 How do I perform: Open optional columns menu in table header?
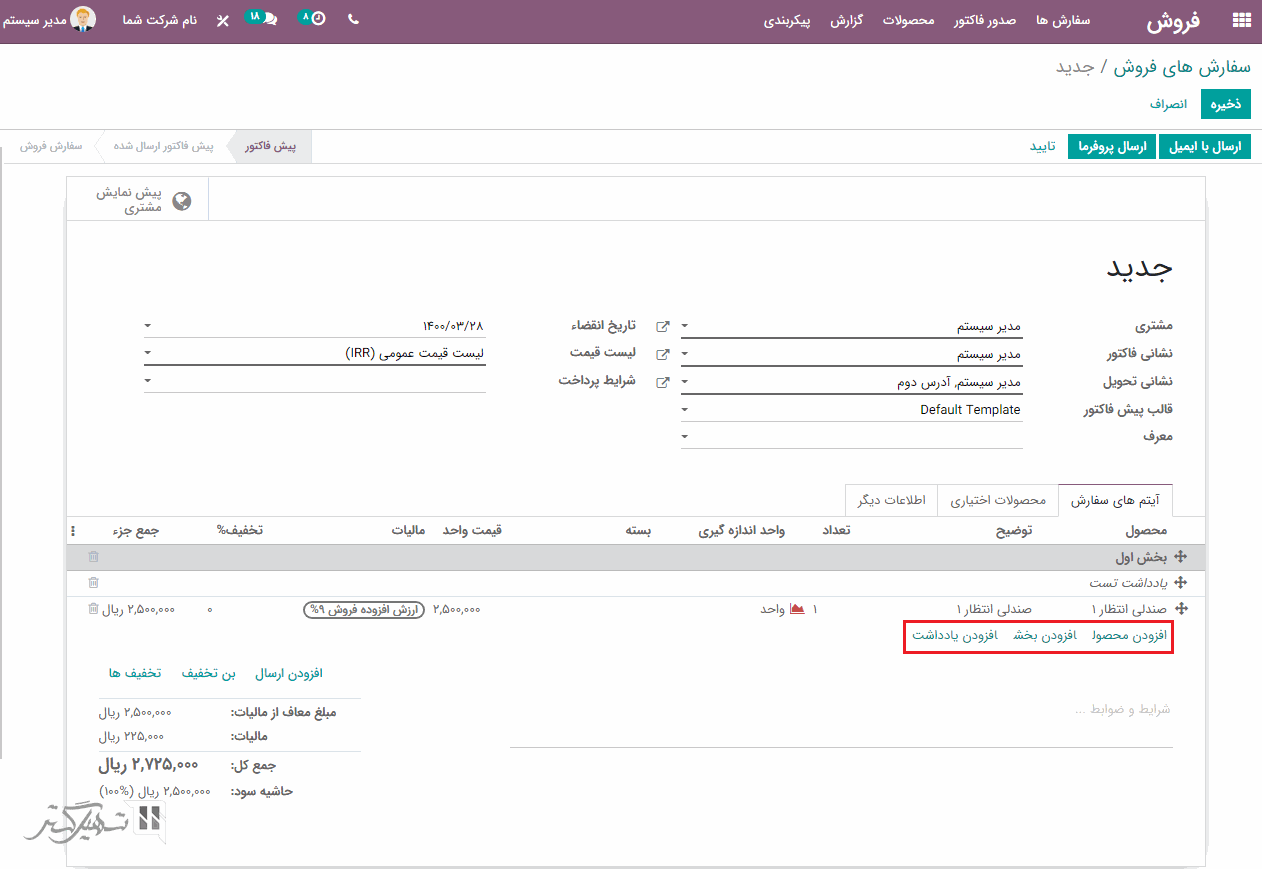pos(72,531)
